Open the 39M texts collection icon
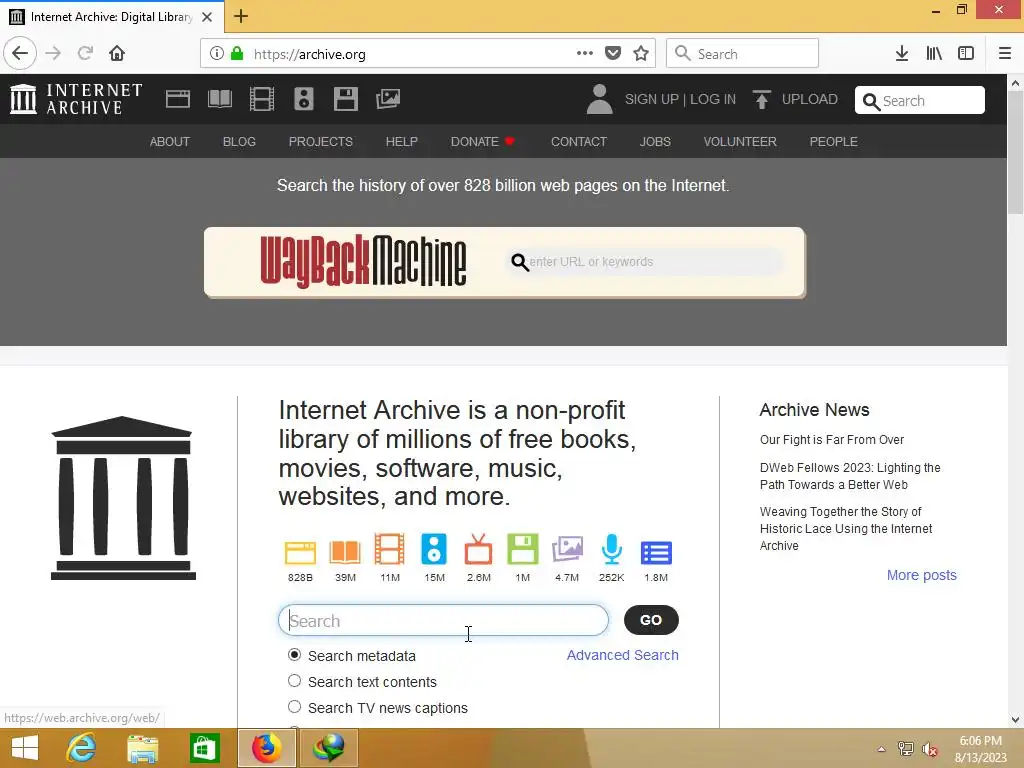Image resolution: width=1024 pixels, height=768 pixels. pos(345,552)
